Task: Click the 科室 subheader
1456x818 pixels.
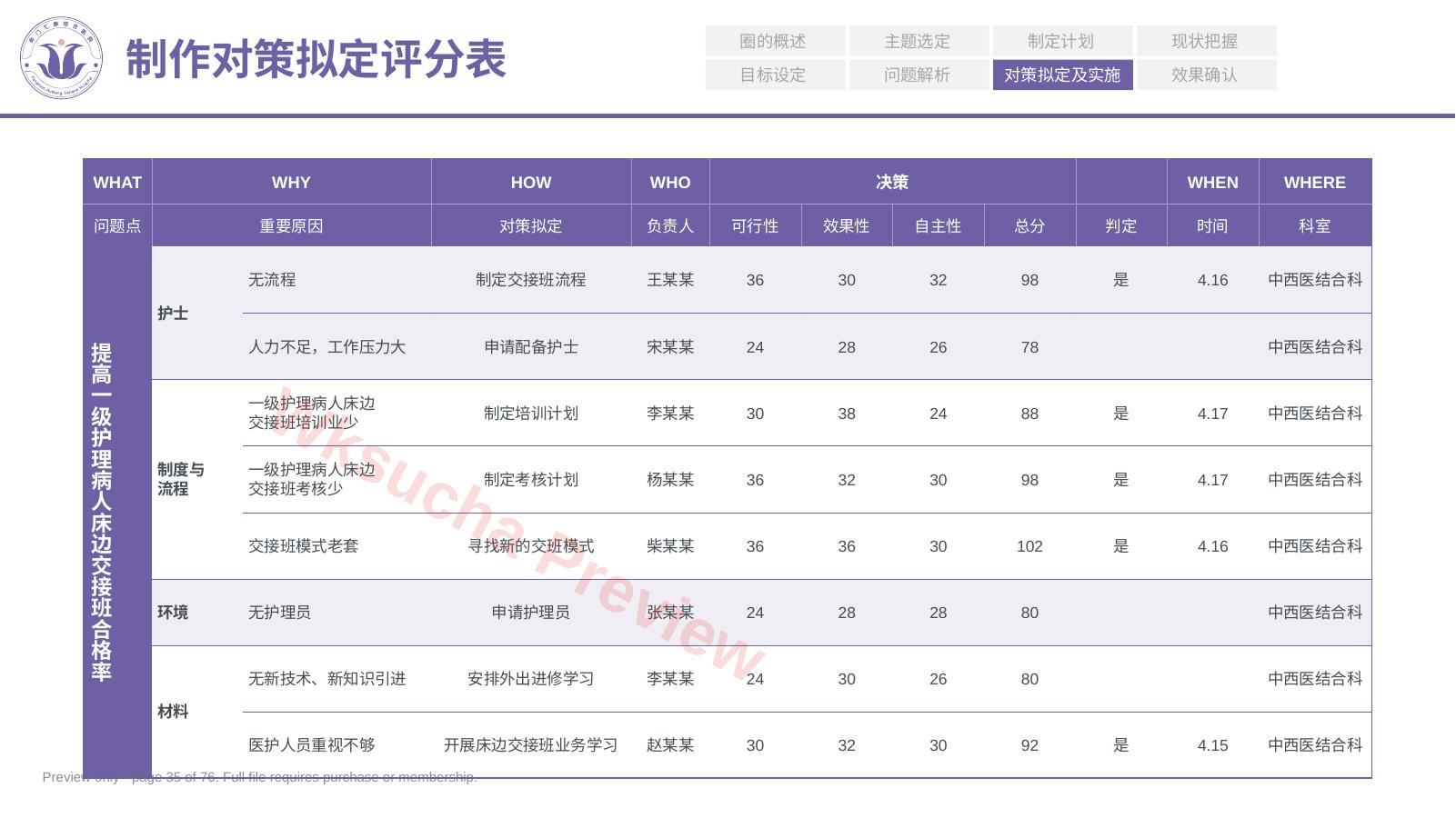Action: pos(1315,225)
